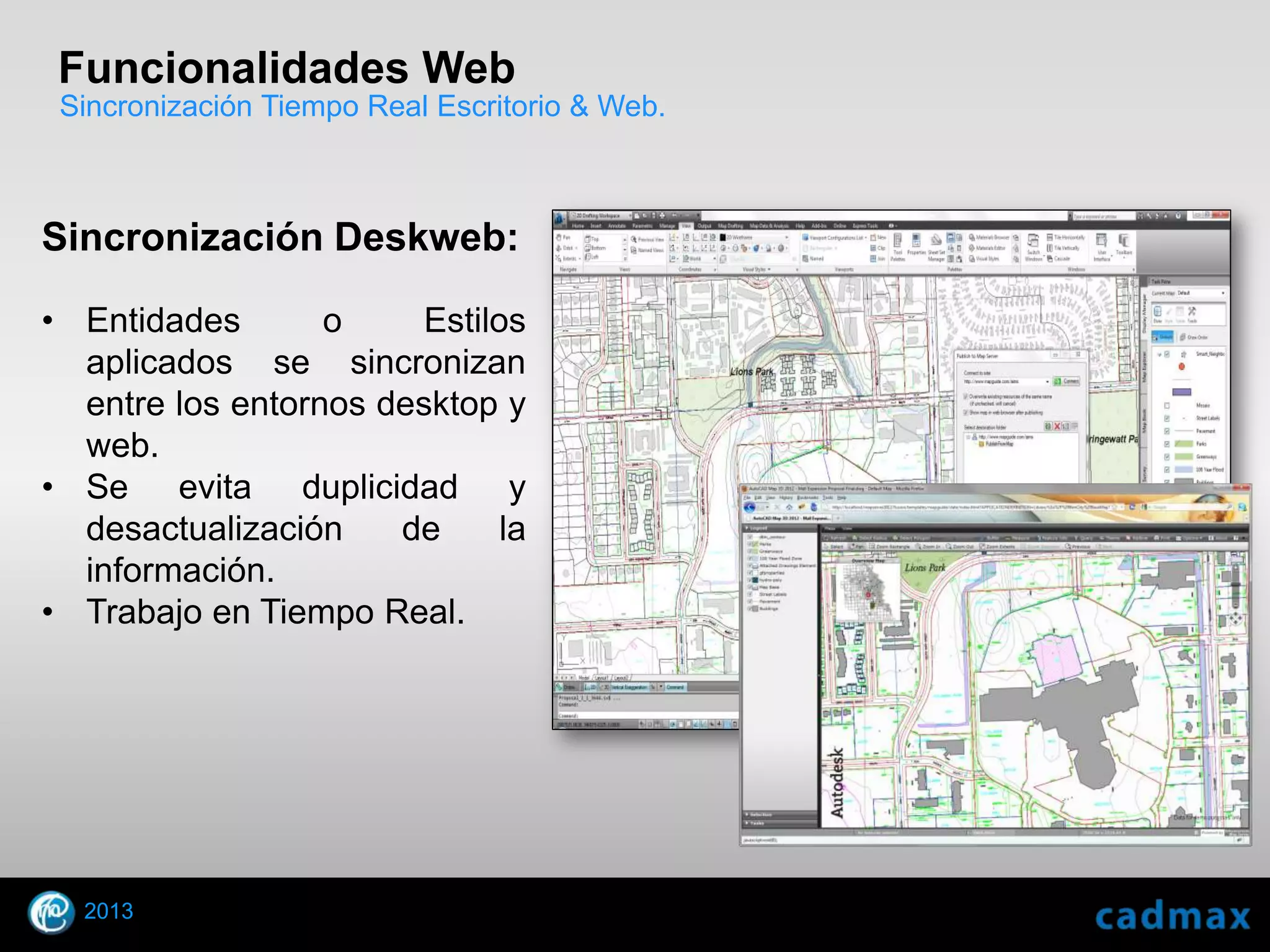Click Cascade windows in the ribbon
The height and width of the screenshot is (952, 1270).
(1059, 258)
